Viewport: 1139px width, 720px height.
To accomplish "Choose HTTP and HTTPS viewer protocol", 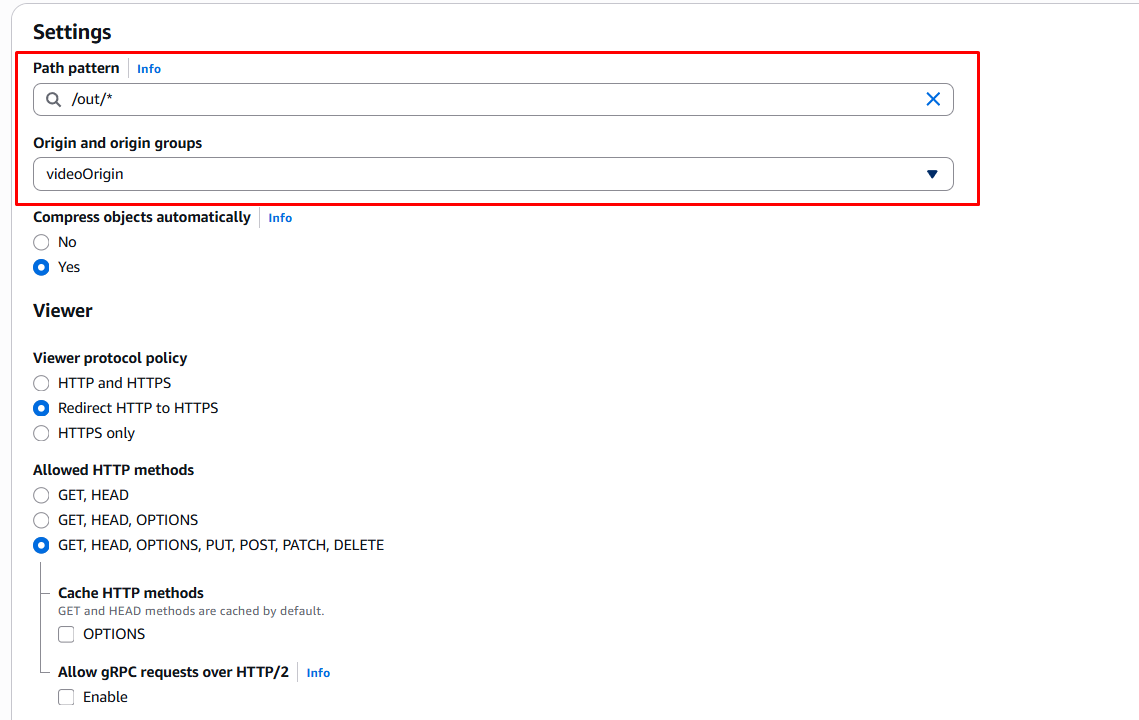I will [x=41, y=383].
